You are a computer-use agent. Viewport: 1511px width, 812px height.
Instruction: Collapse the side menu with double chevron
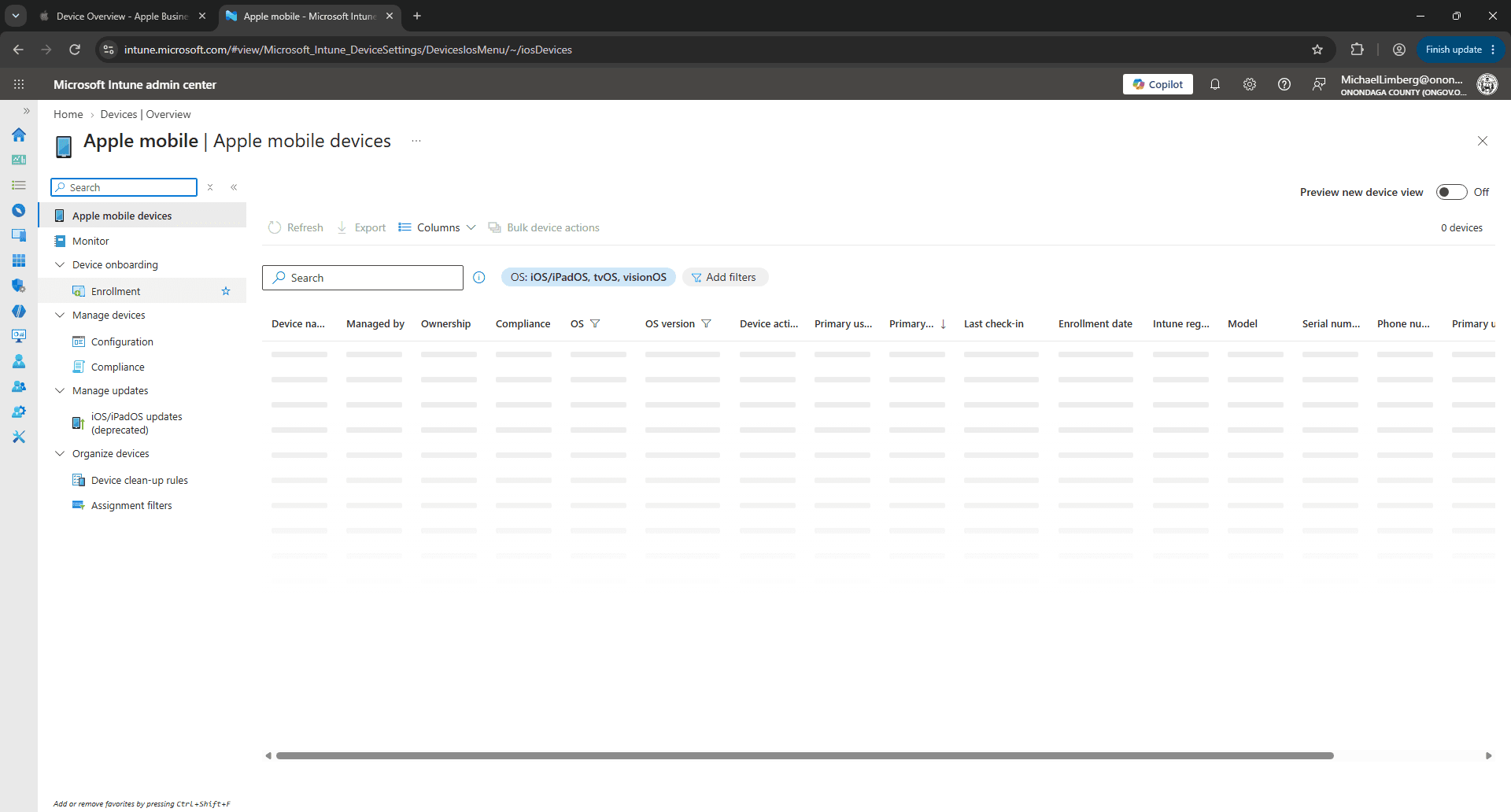(234, 187)
